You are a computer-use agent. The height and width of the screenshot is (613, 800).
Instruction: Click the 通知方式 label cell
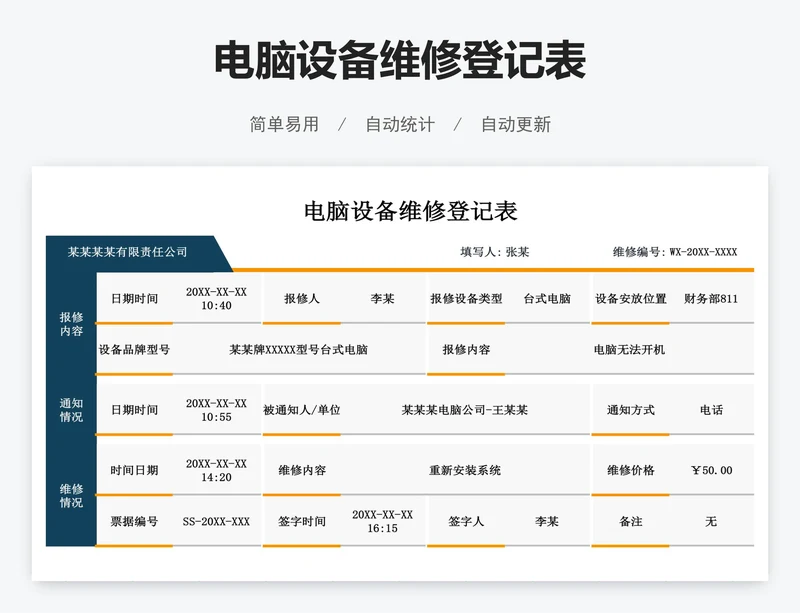point(631,410)
